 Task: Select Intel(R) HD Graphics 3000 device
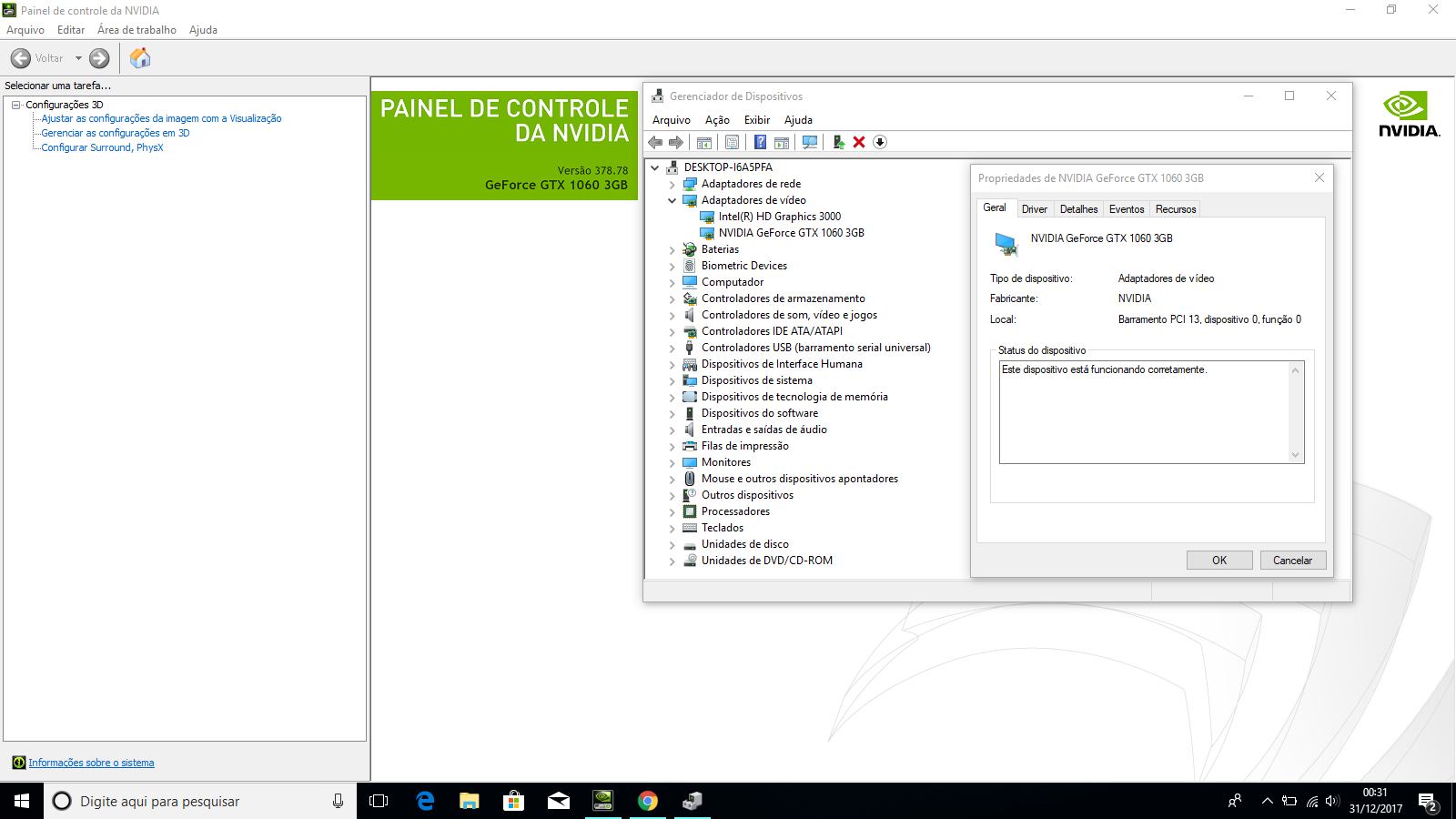click(779, 217)
